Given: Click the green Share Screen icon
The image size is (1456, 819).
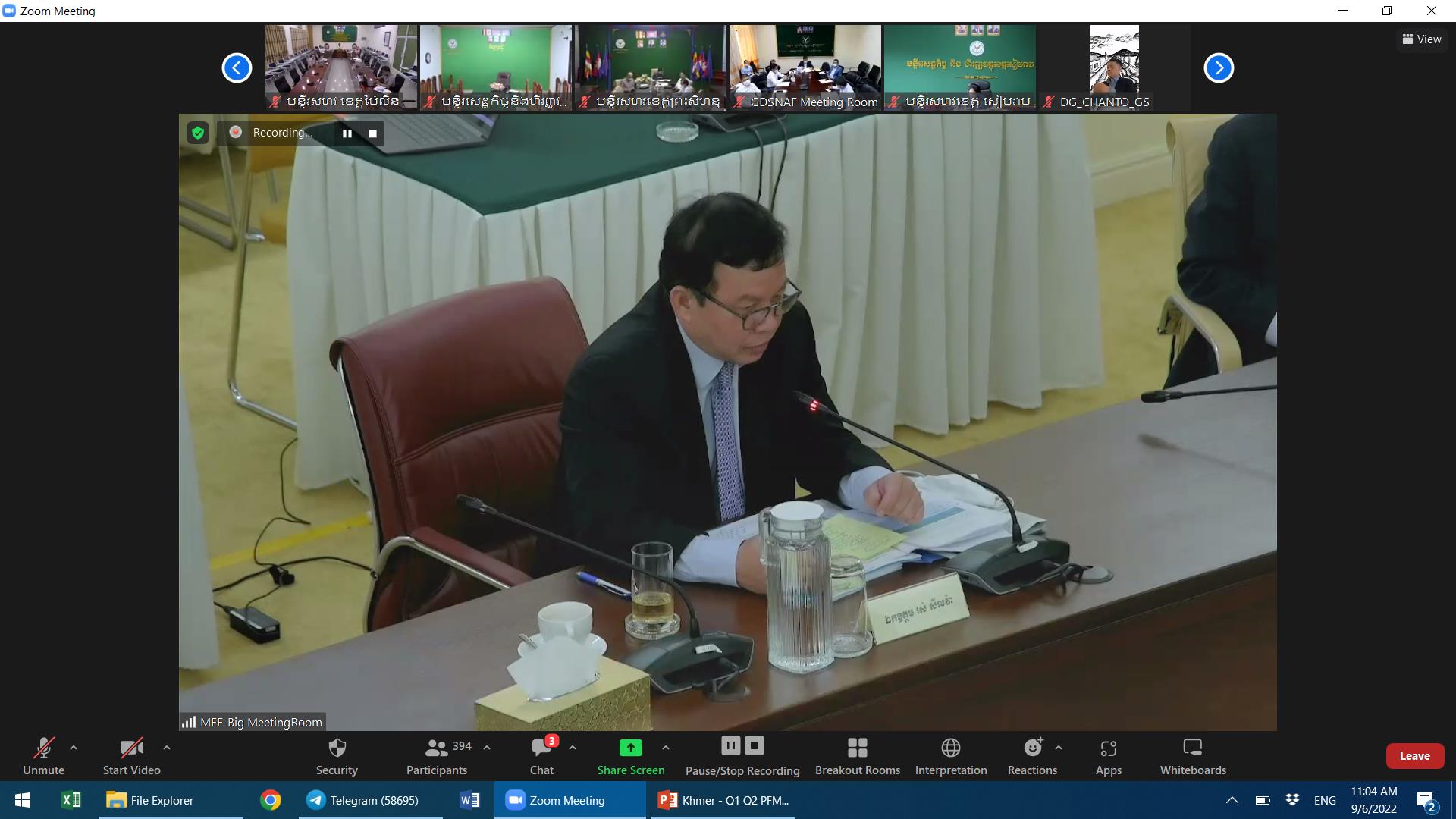Looking at the screenshot, I should pos(630,748).
